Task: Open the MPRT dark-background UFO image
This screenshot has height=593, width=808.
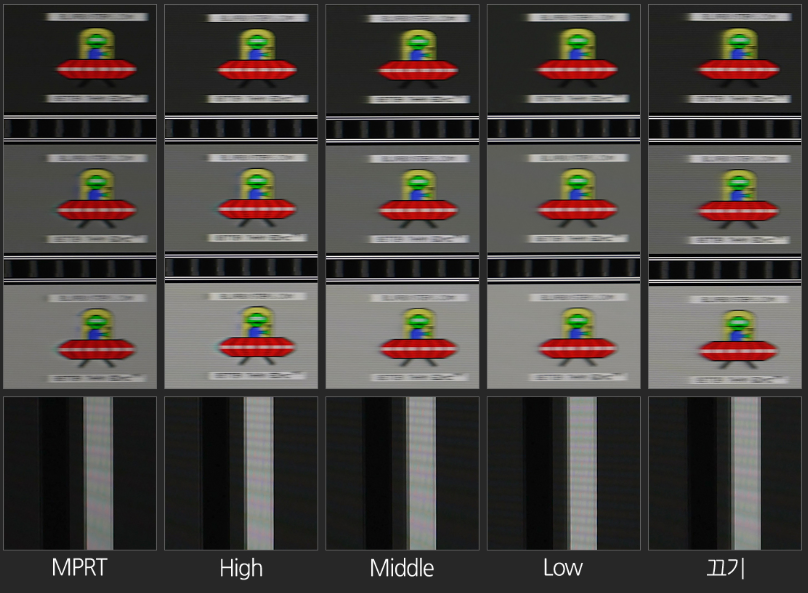Action: pyautogui.click(x=80, y=59)
